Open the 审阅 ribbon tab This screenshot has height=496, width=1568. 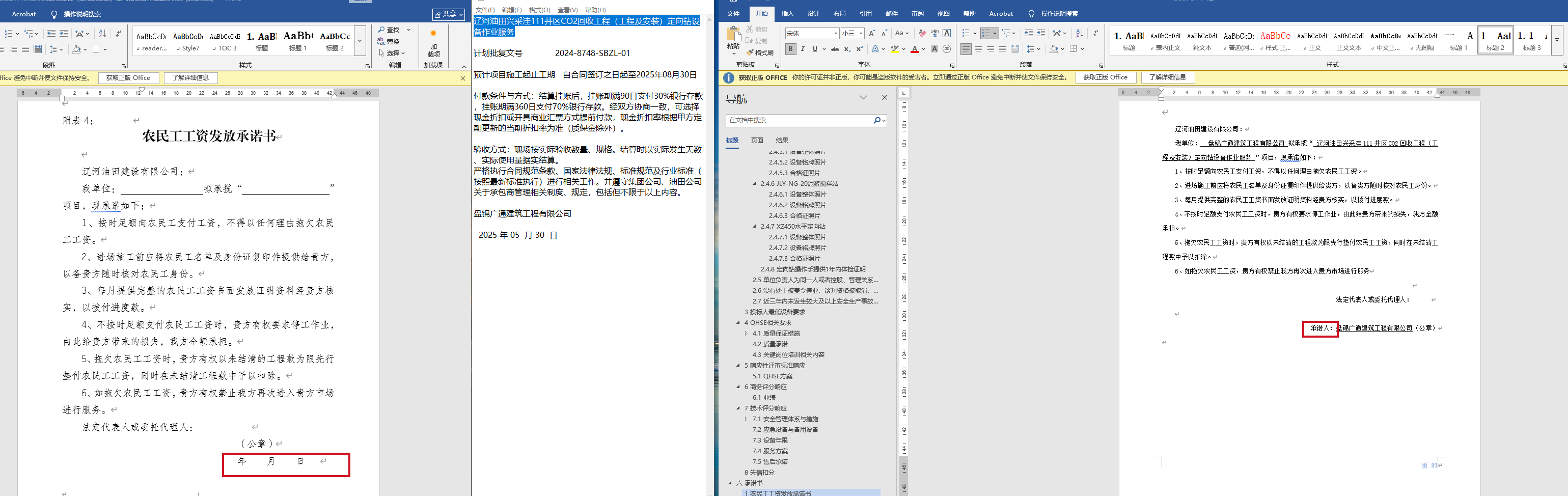(917, 13)
